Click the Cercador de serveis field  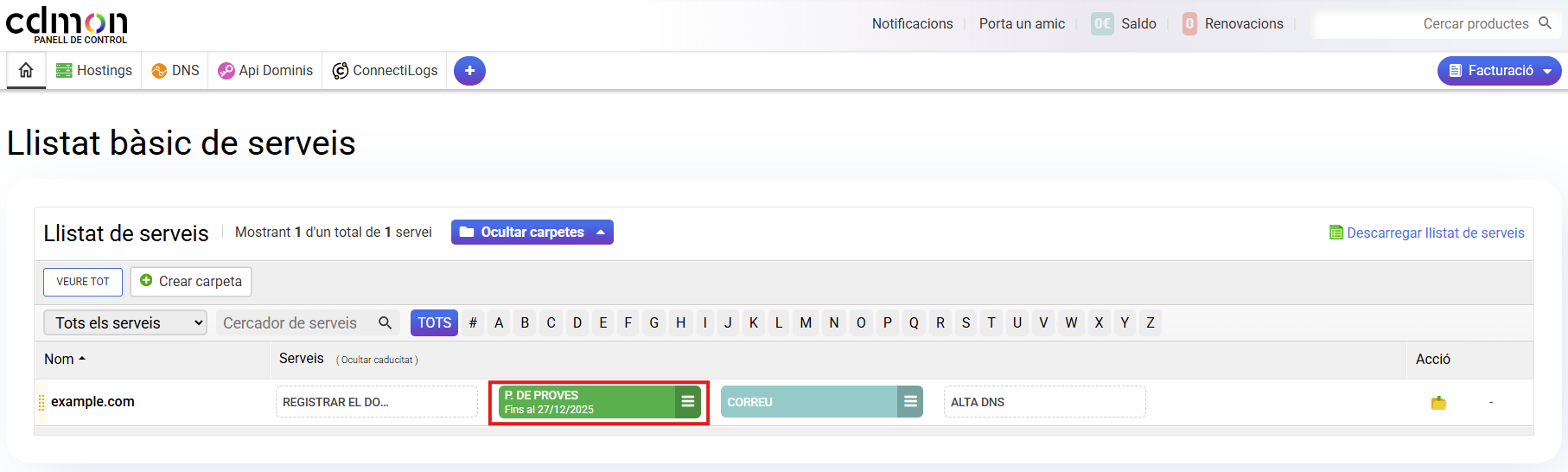pyautogui.click(x=294, y=323)
